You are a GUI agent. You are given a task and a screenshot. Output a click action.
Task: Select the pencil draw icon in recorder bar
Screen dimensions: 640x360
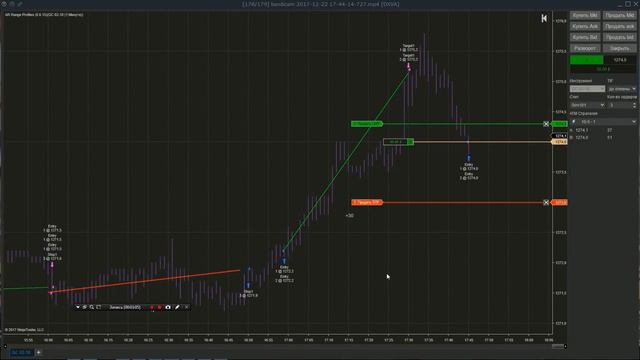(177, 307)
